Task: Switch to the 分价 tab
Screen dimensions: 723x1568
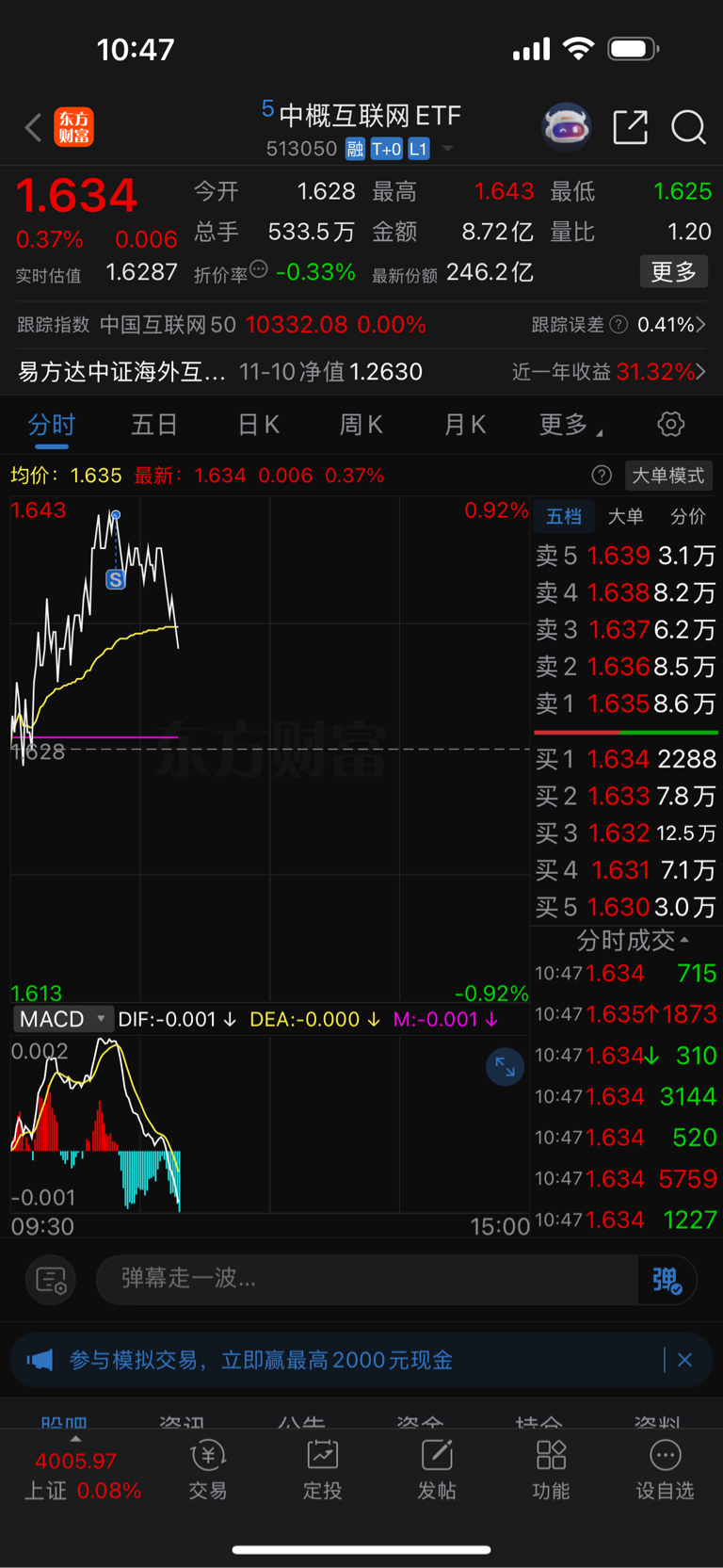Action: click(x=687, y=516)
